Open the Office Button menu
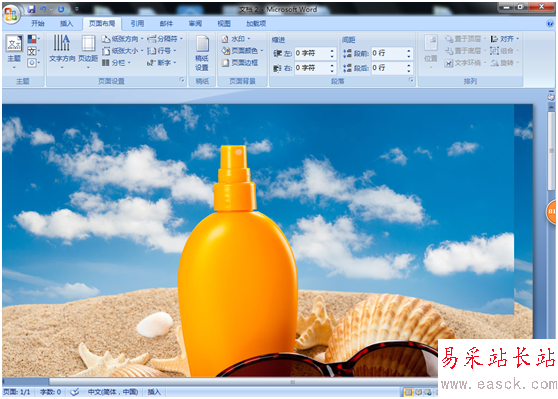This screenshot has height=399, width=558. pyautogui.click(x=11, y=14)
